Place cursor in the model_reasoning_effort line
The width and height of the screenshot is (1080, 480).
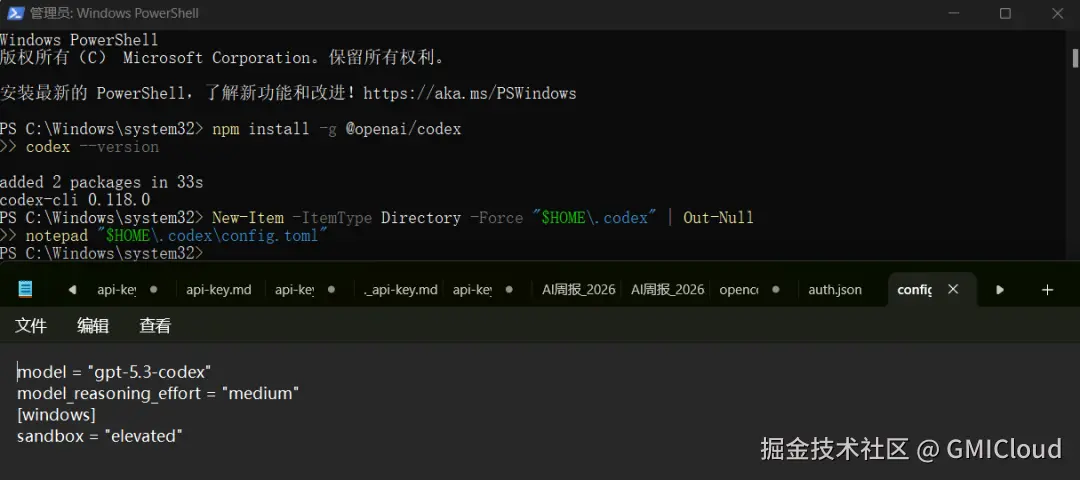[x=158, y=394]
